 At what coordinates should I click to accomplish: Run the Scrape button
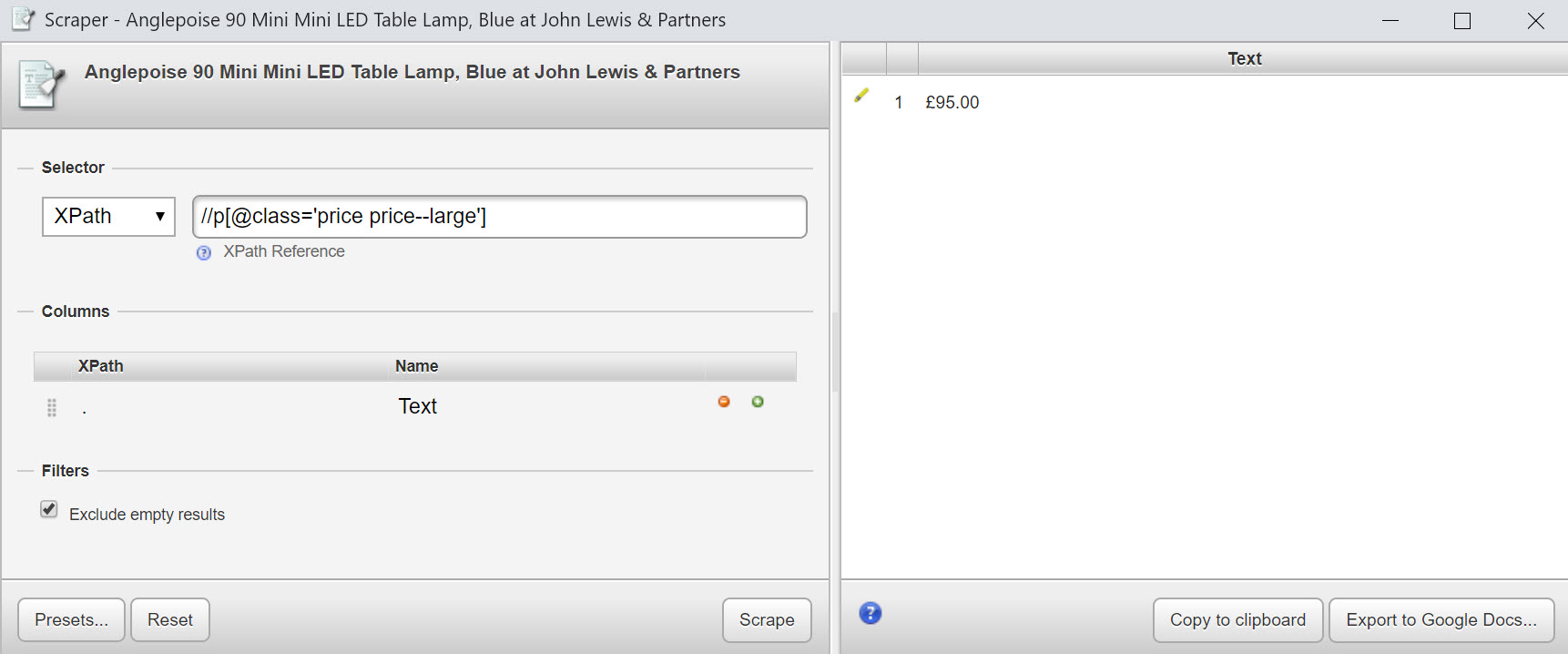(x=767, y=620)
